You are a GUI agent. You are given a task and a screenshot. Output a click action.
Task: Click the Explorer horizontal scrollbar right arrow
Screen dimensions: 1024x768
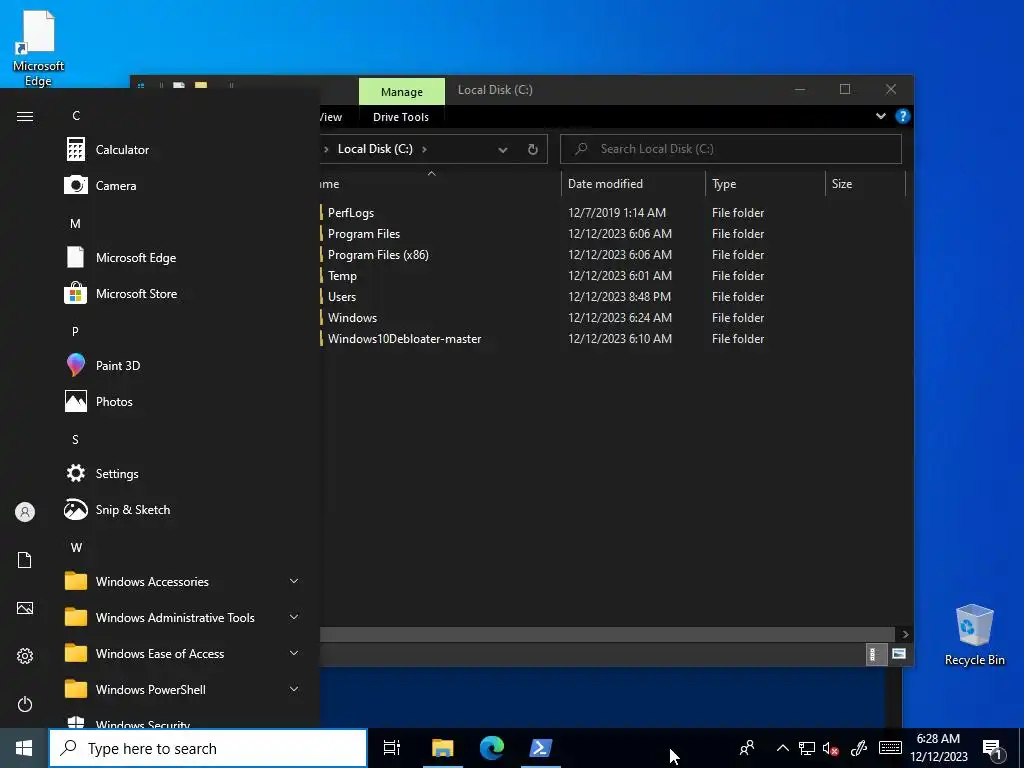point(904,634)
